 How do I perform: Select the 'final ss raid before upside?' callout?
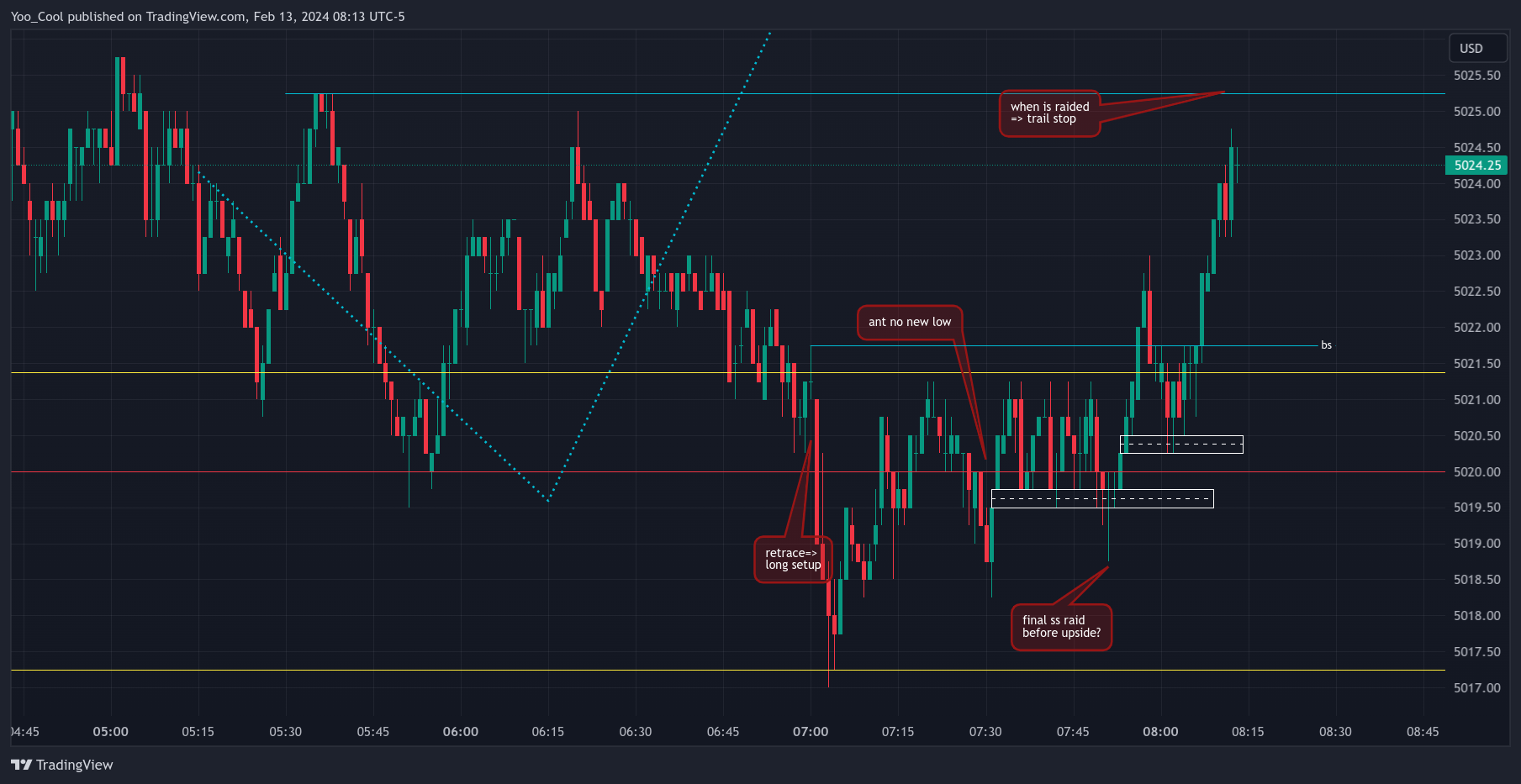1061,627
